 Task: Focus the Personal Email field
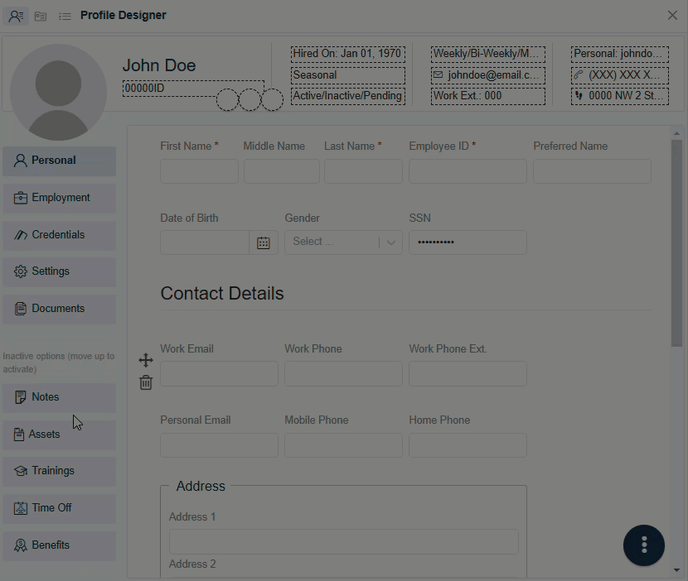[219, 445]
